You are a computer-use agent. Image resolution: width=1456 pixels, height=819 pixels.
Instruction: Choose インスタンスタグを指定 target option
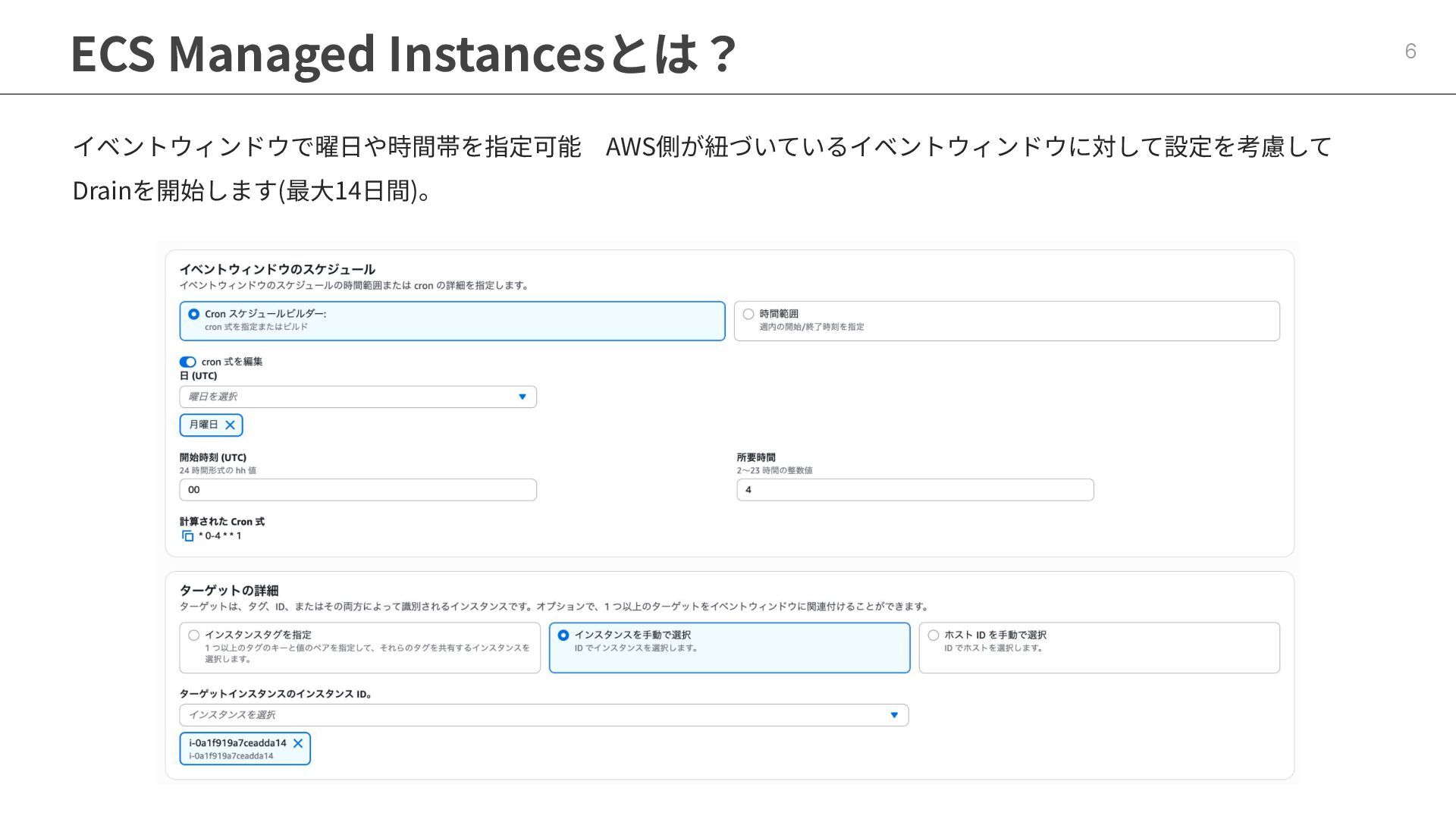click(x=194, y=635)
